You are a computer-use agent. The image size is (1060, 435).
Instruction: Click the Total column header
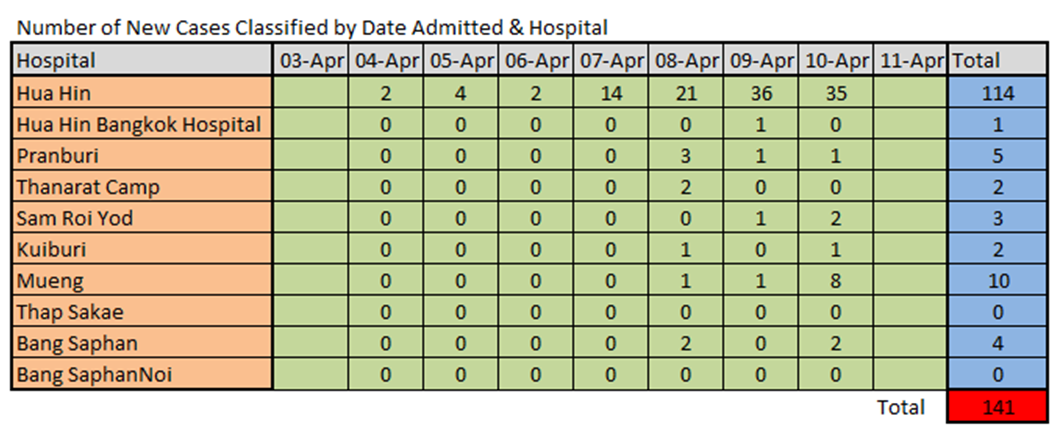(999, 60)
